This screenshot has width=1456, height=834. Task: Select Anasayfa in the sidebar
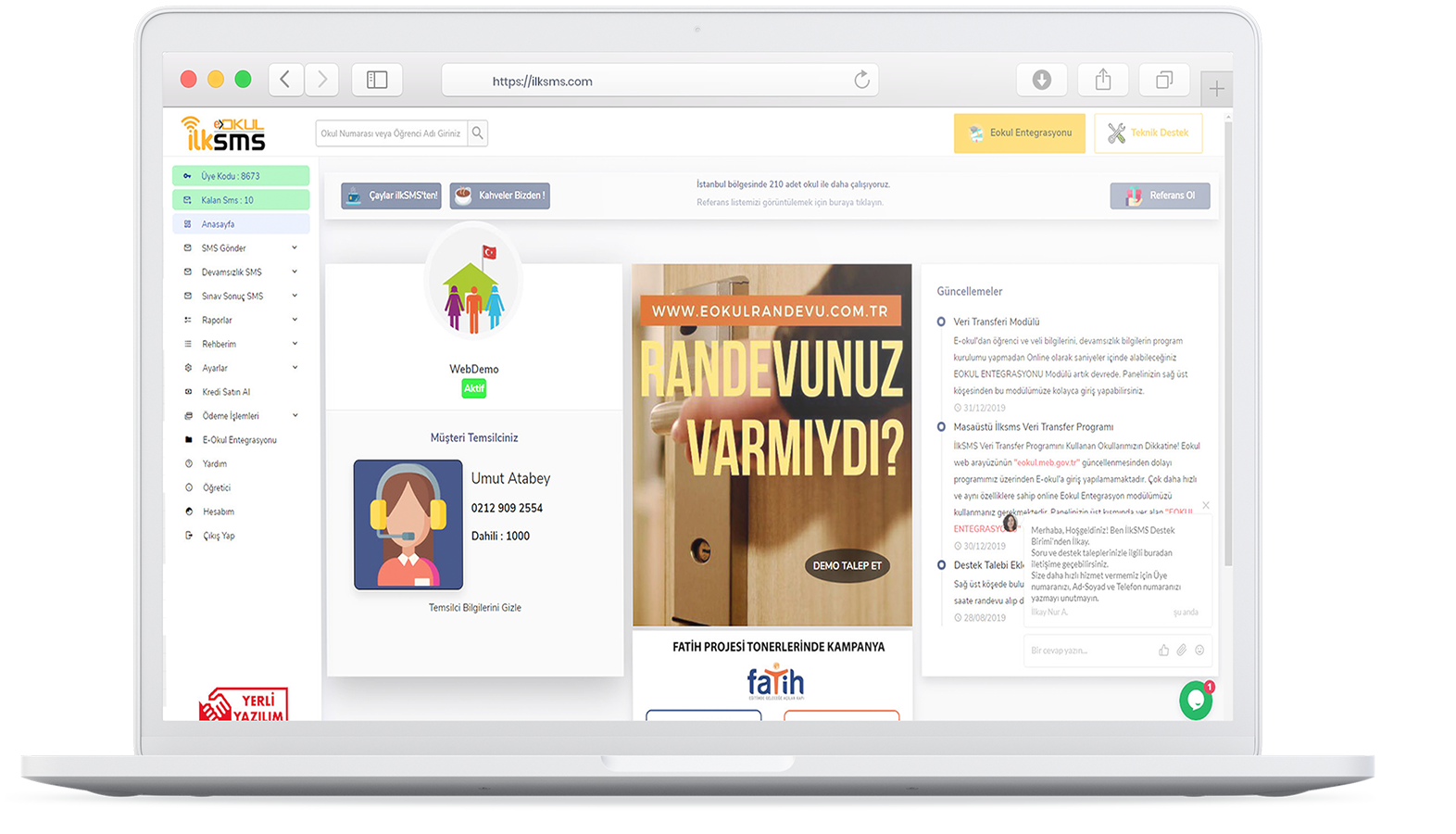point(241,224)
